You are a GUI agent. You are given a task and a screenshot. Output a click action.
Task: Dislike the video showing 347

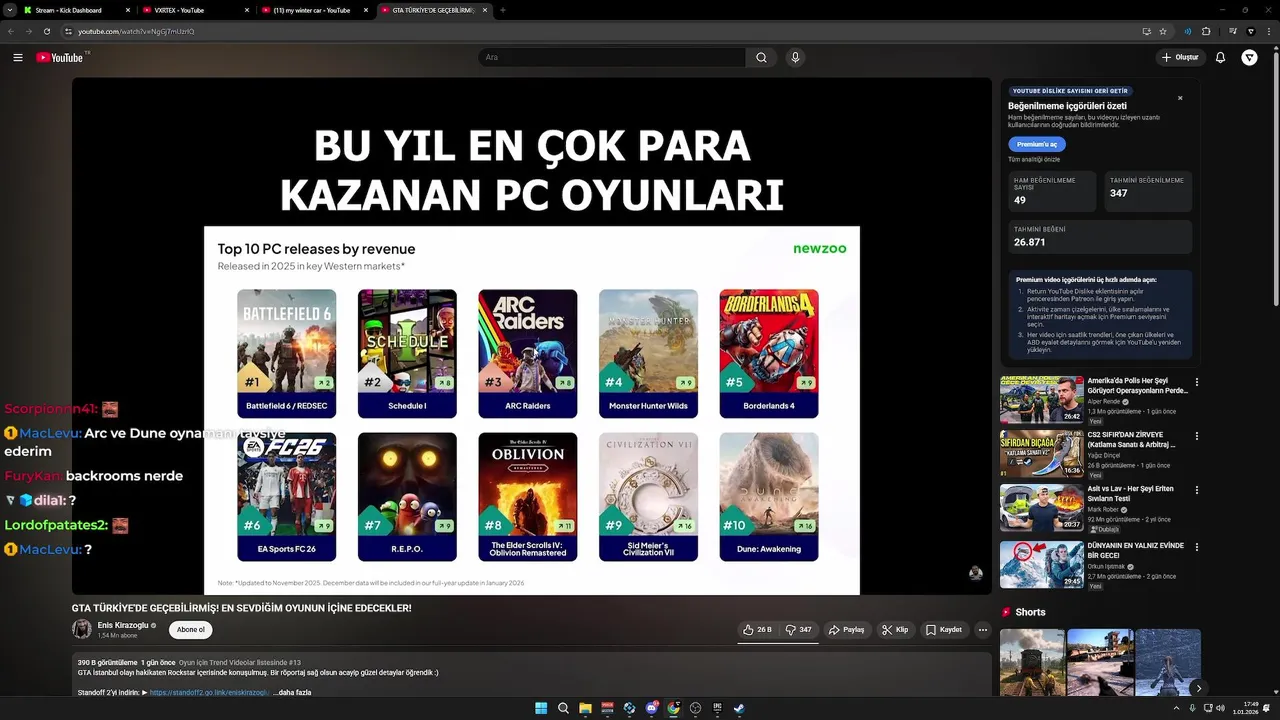click(x=798, y=630)
